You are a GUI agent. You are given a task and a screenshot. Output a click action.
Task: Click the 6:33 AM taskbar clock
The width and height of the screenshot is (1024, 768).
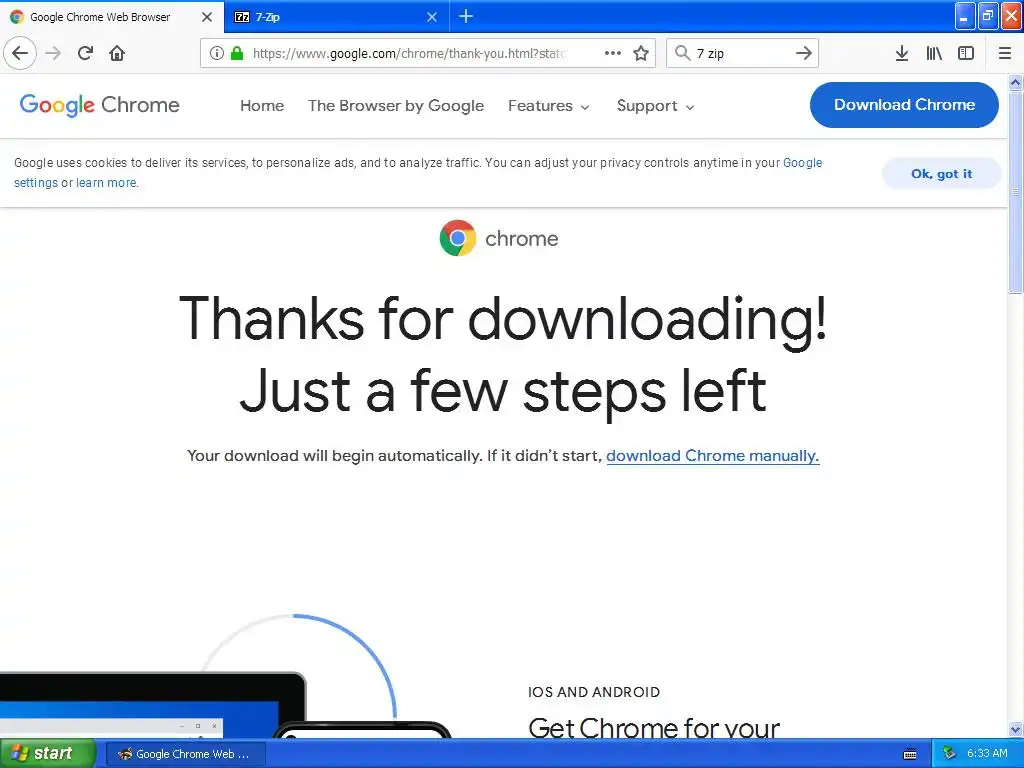987,754
